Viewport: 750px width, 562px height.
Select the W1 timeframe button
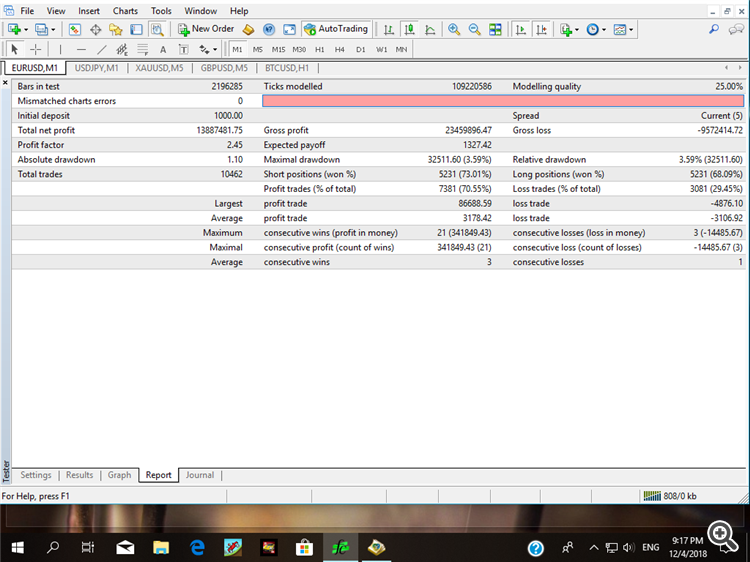381,49
